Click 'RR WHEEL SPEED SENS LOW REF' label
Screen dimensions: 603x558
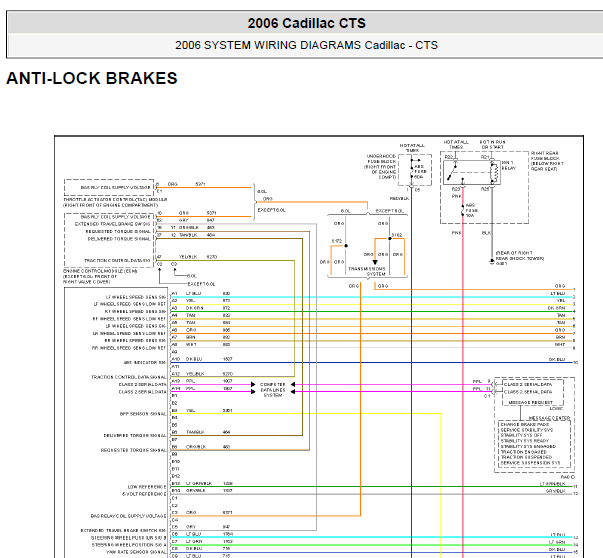tap(129, 348)
